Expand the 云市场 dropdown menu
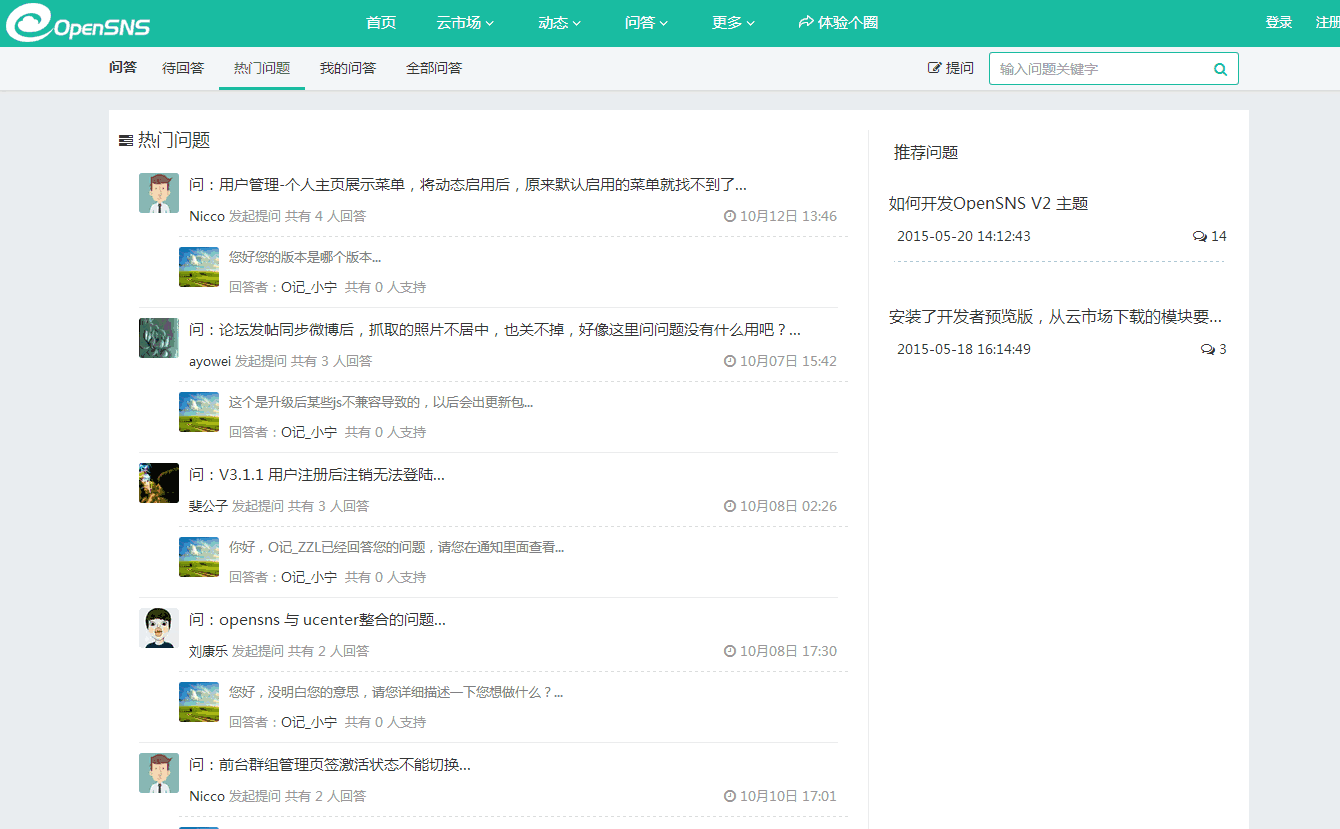Image resolution: width=1340 pixels, height=829 pixels. (x=465, y=23)
